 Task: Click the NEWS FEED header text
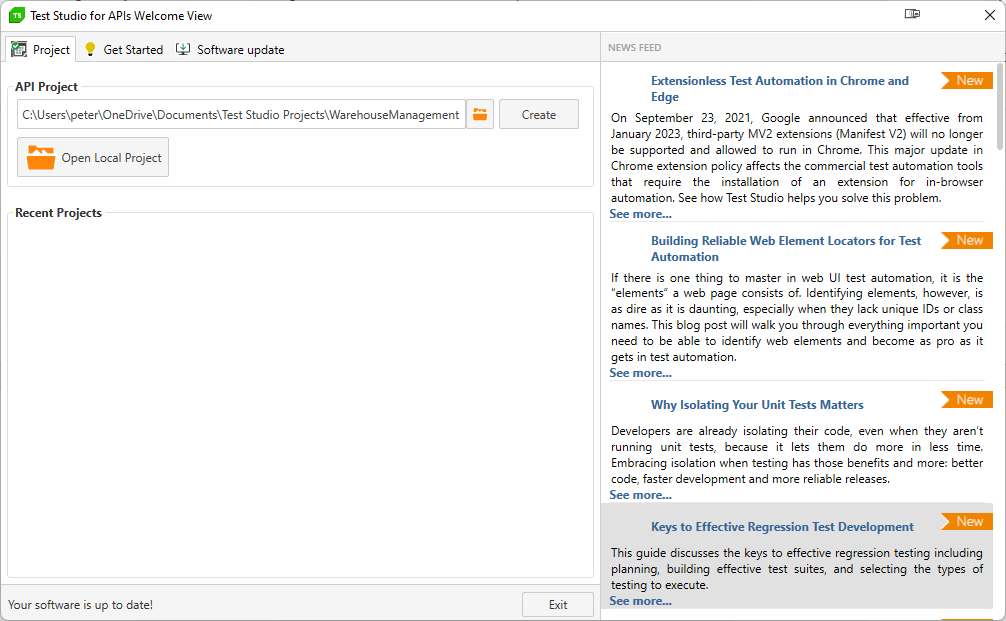(x=634, y=47)
